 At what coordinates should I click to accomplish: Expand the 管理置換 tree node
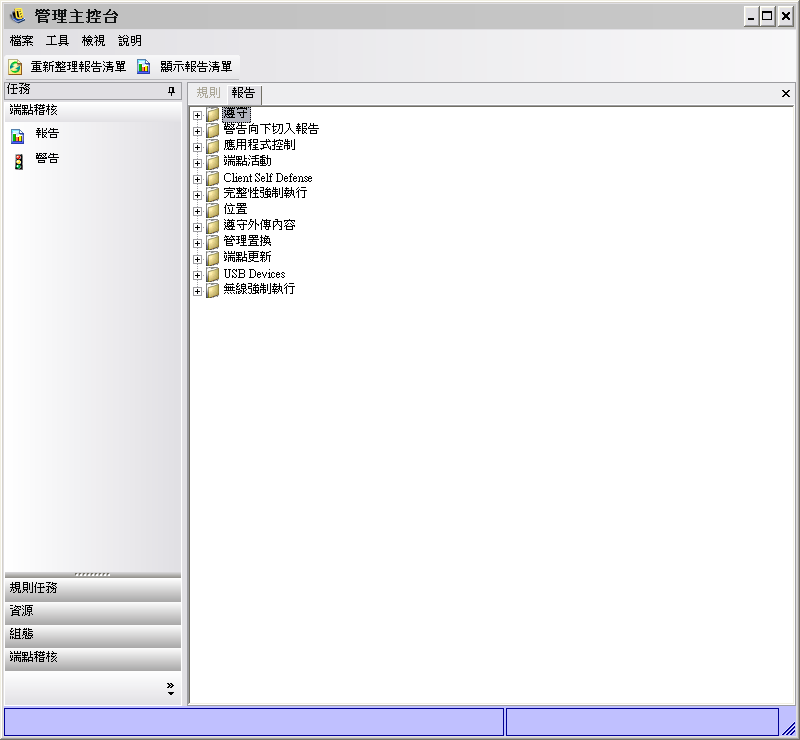click(197, 243)
